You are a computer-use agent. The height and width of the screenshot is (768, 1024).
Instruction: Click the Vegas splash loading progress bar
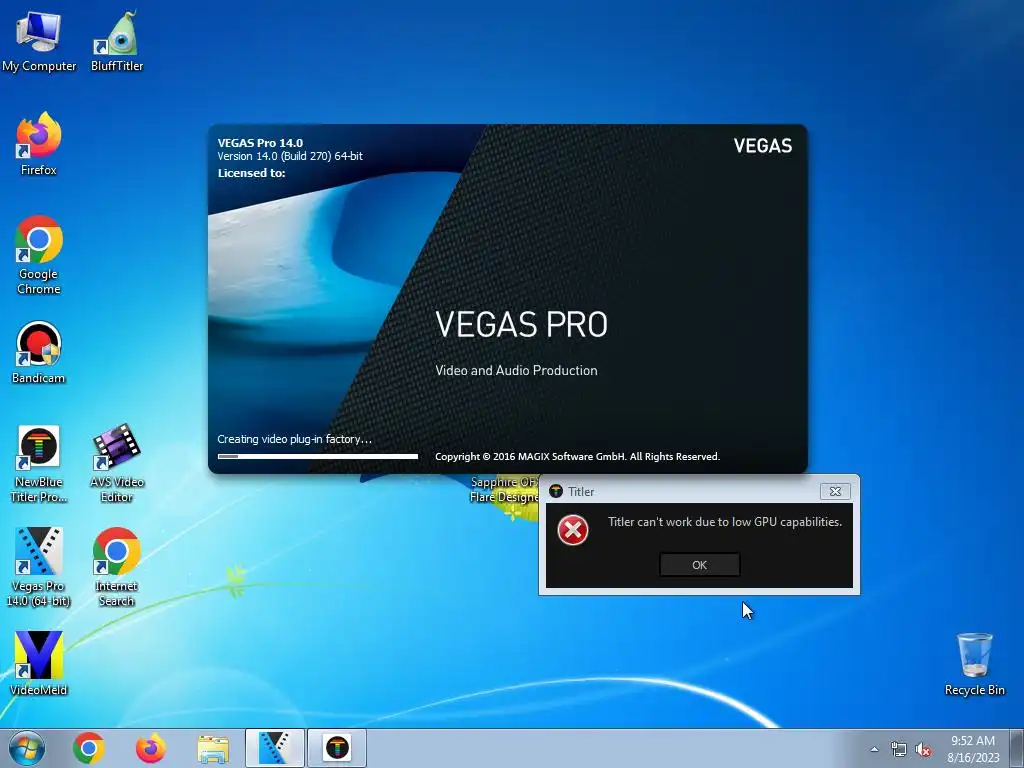317,456
